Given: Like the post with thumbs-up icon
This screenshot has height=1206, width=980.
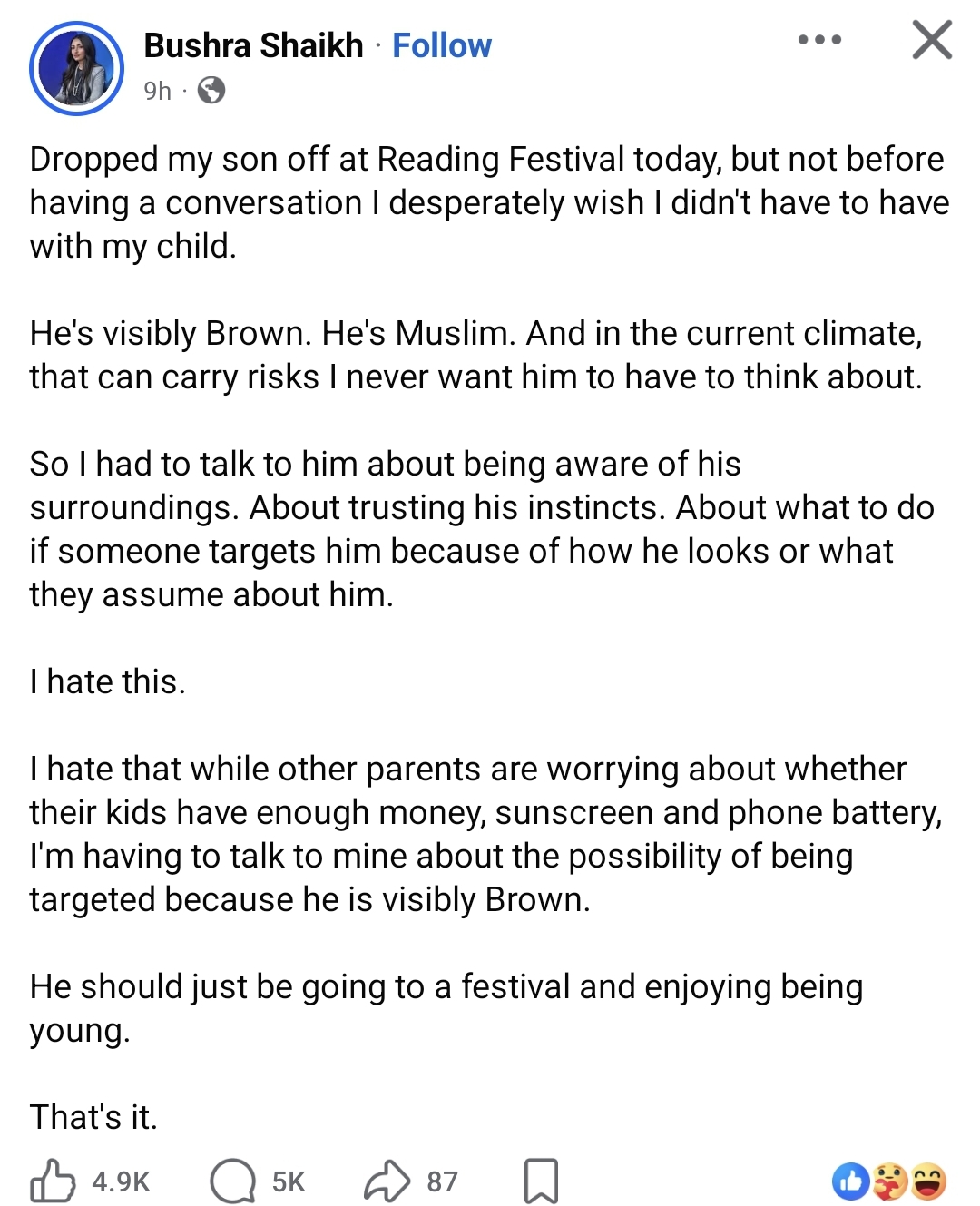Looking at the screenshot, I should point(53,1181).
